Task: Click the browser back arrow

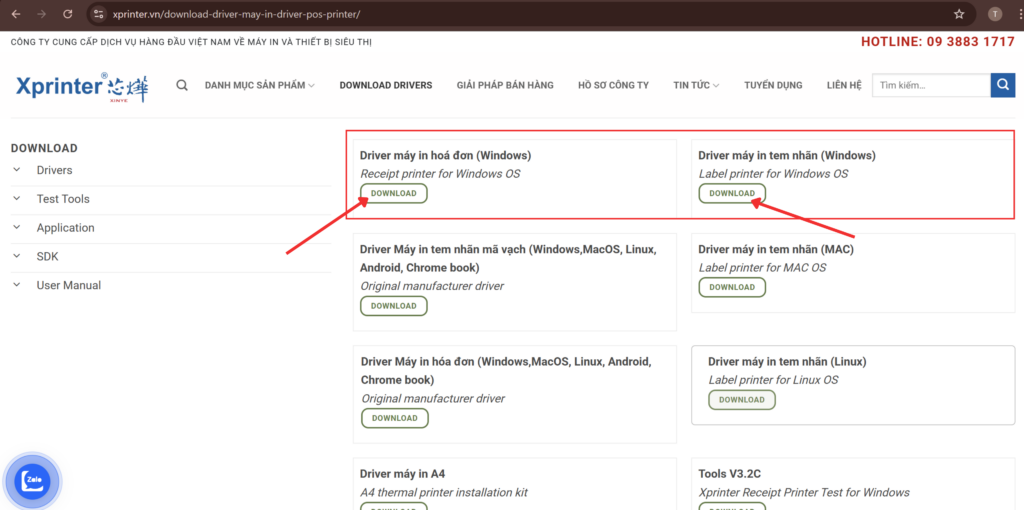Action: click(16, 14)
